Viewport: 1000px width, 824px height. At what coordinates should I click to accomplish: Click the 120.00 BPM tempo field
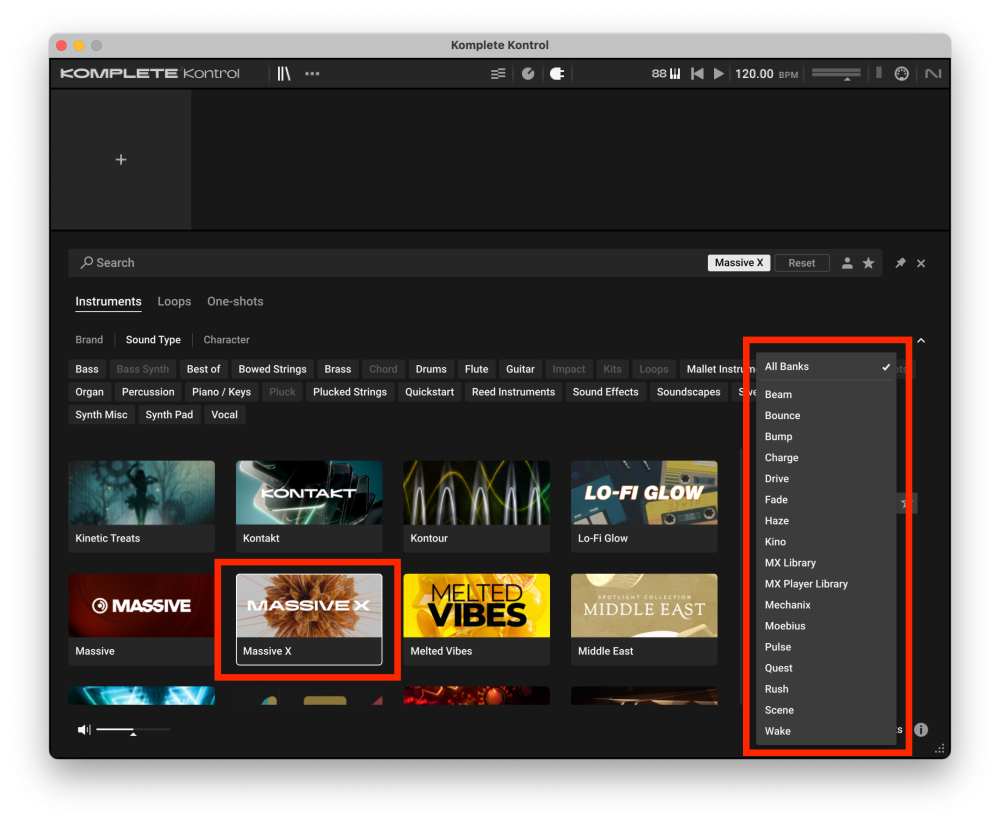[766, 74]
